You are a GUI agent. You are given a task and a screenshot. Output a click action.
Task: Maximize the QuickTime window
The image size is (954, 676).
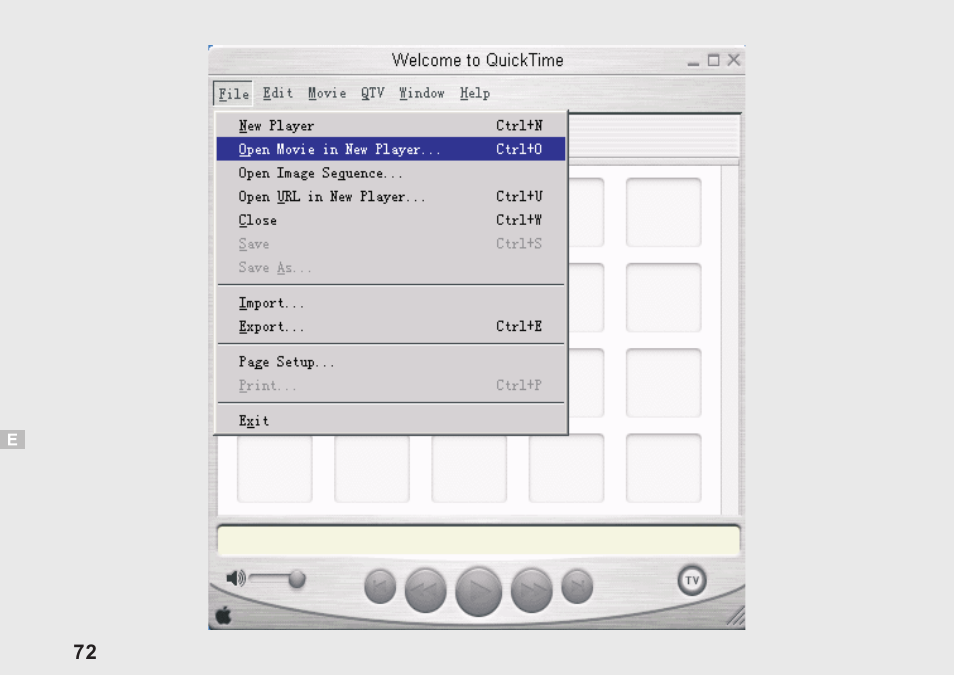pos(713,60)
